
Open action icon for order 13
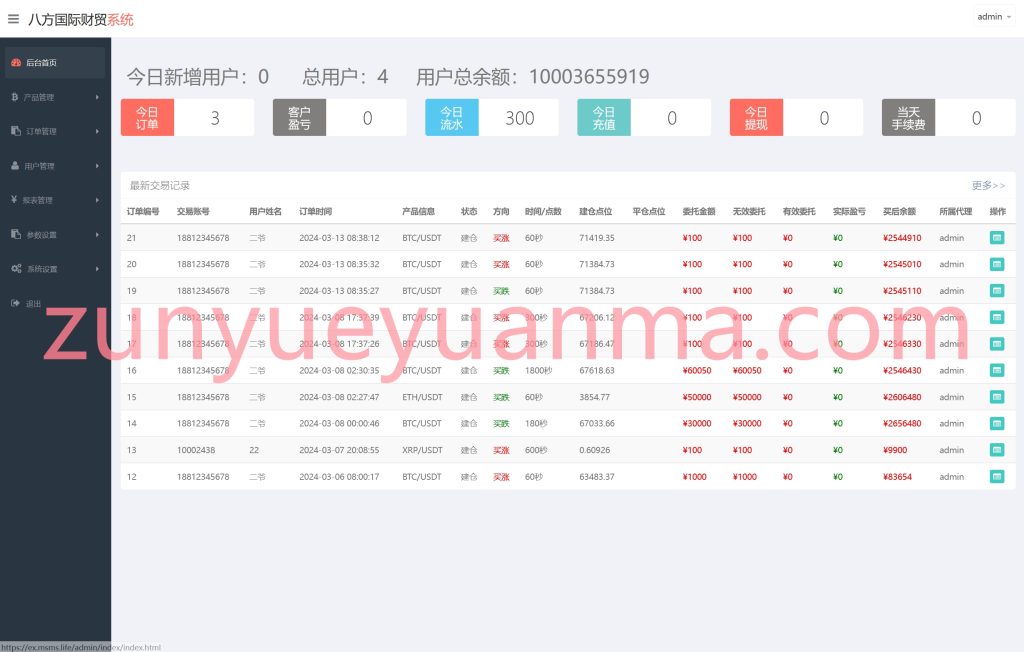pos(997,450)
